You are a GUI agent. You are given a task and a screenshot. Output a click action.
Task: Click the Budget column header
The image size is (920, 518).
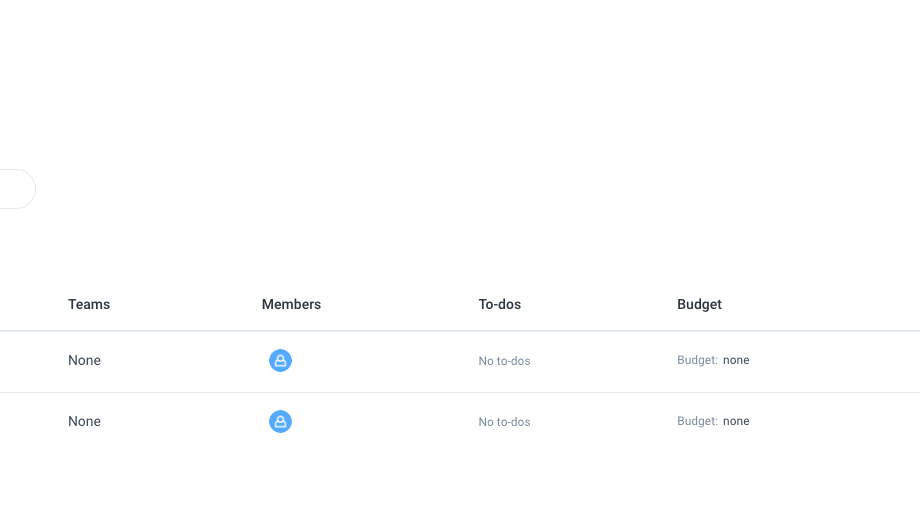699,304
